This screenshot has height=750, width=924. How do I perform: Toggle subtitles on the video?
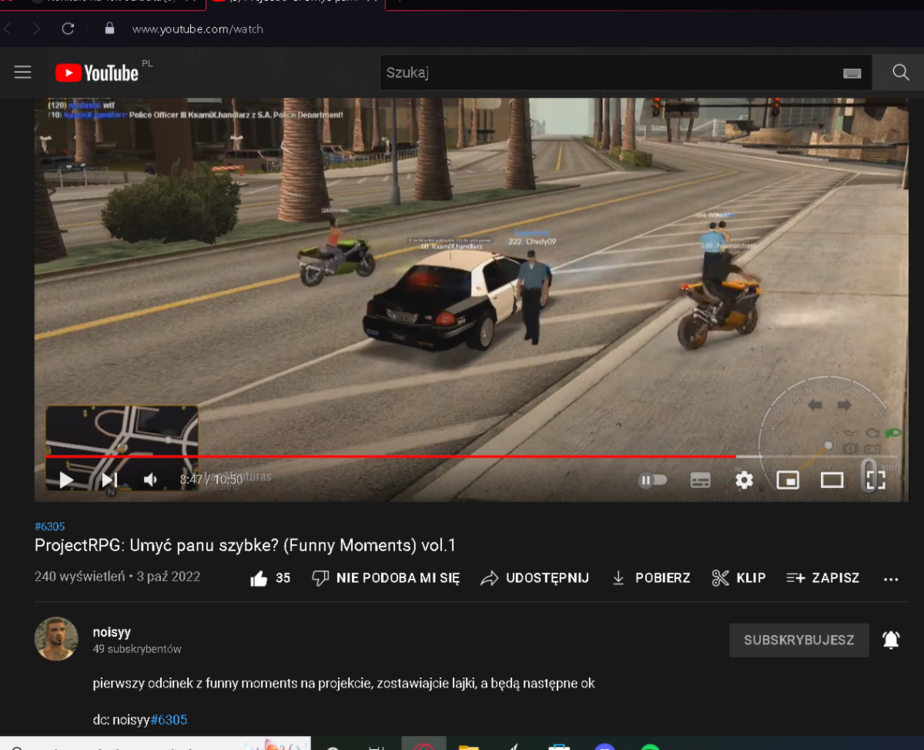pyautogui.click(x=700, y=480)
